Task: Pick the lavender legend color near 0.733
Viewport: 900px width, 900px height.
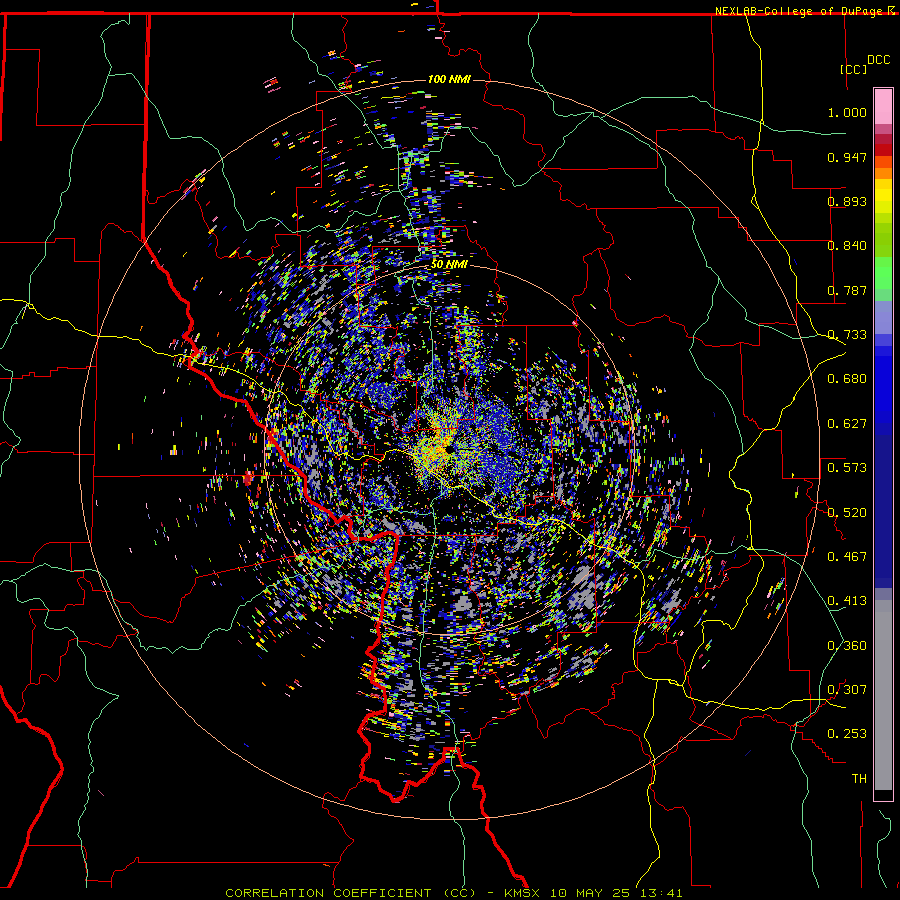Action: [883, 319]
